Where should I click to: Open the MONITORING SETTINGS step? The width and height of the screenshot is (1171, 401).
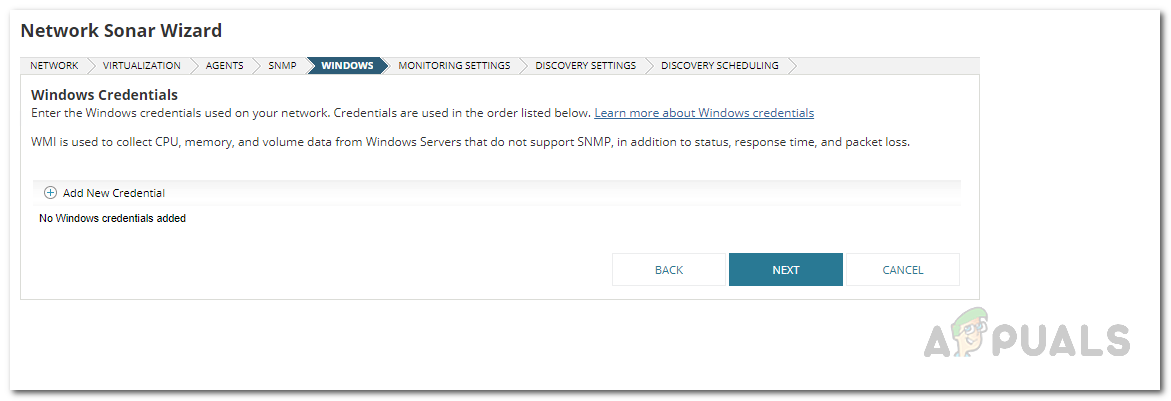pos(454,66)
